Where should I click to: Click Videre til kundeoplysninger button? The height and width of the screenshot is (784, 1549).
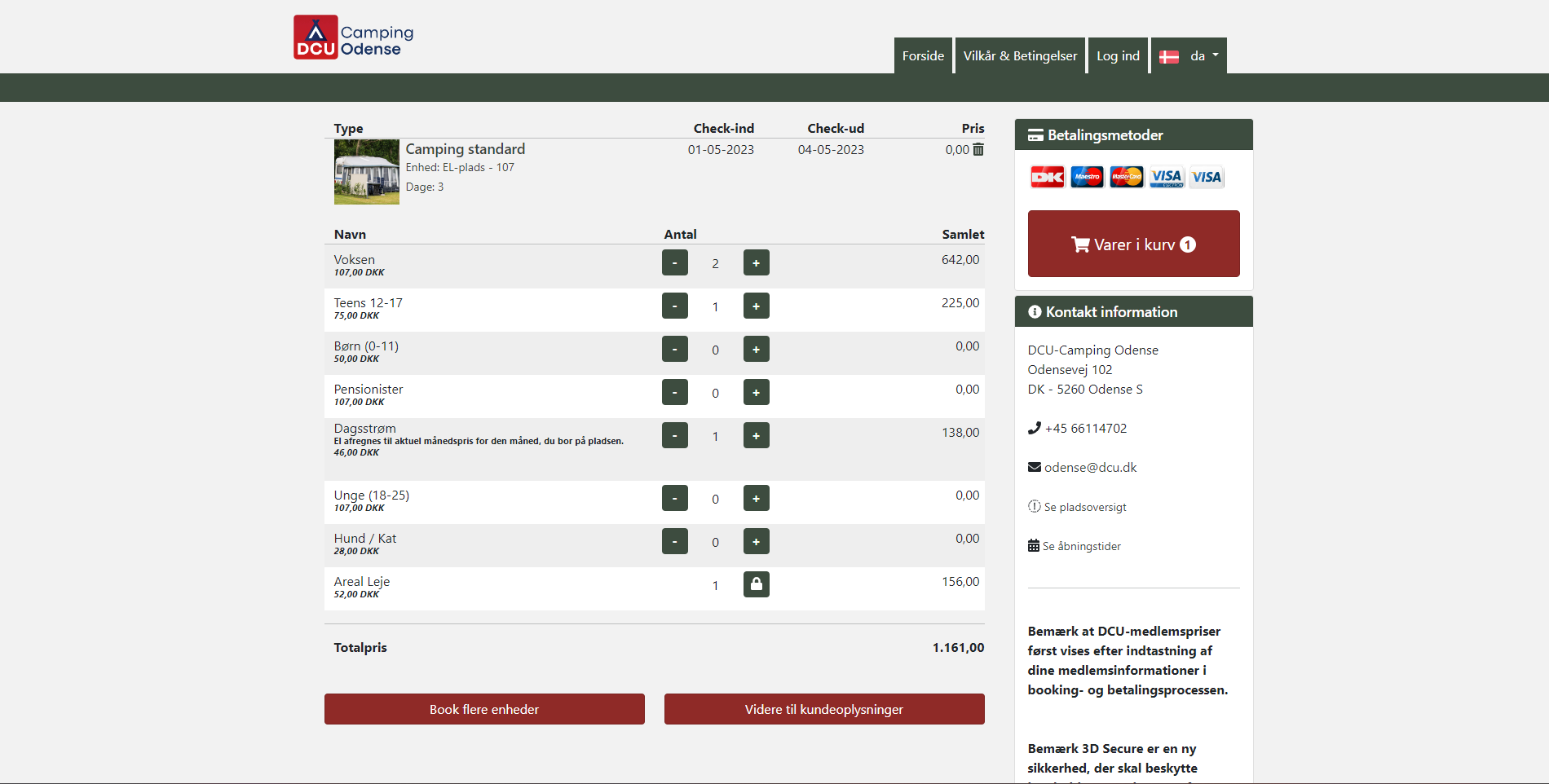tap(823, 709)
